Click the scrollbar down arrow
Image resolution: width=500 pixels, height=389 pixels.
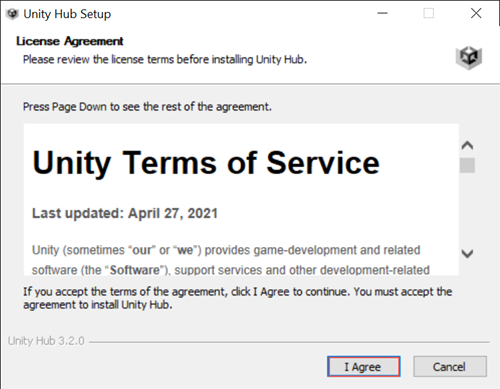(467, 254)
